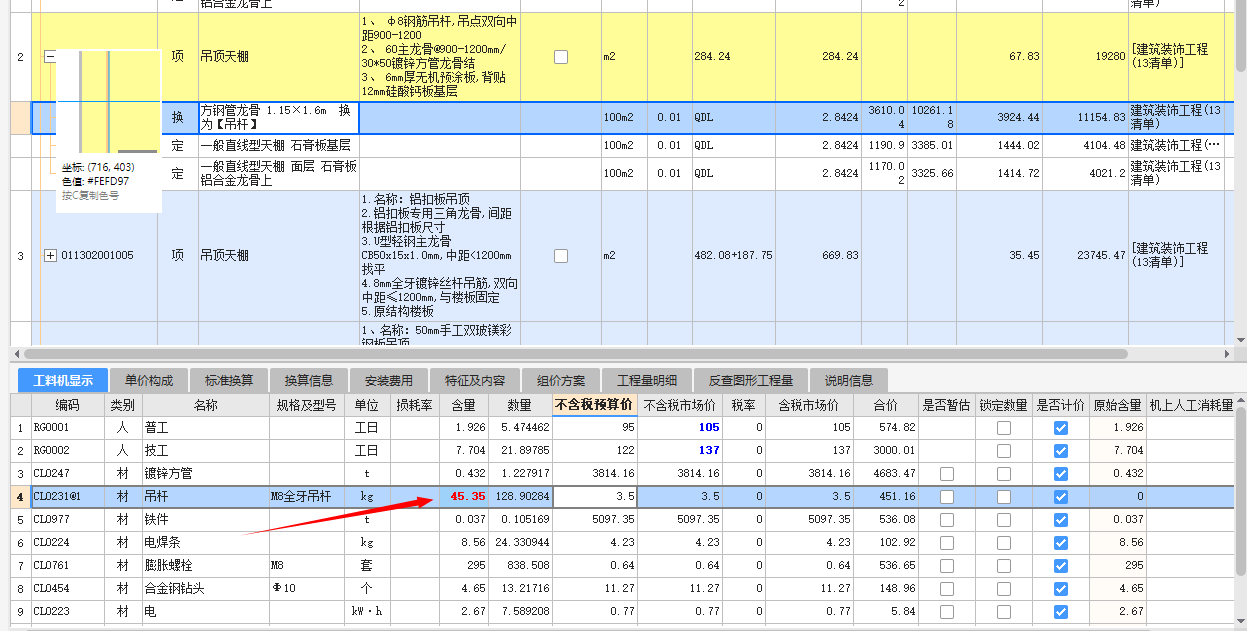Open the 工料机显示 tab
Image resolution: width=1247 pixels, height=631 pixels.
63,381
